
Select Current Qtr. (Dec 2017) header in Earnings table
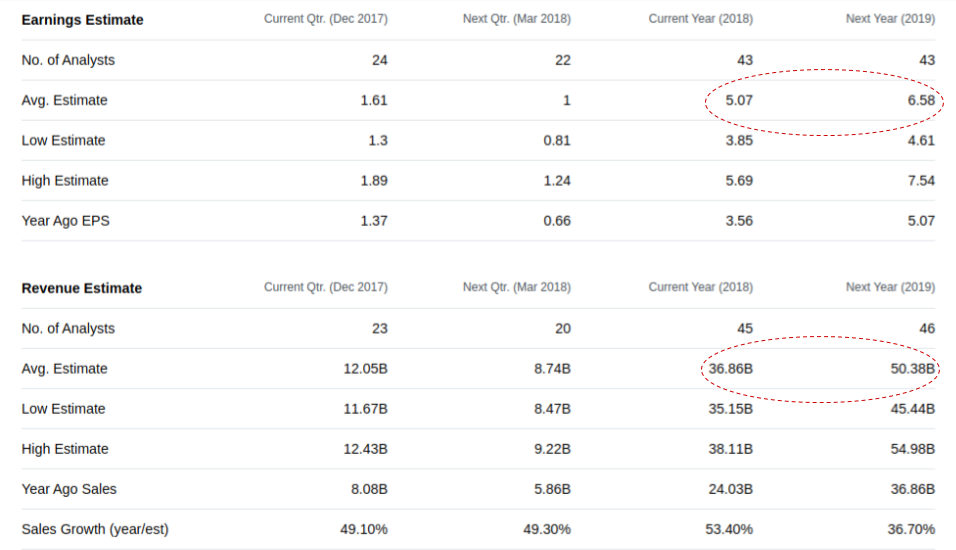click(325, 20)
